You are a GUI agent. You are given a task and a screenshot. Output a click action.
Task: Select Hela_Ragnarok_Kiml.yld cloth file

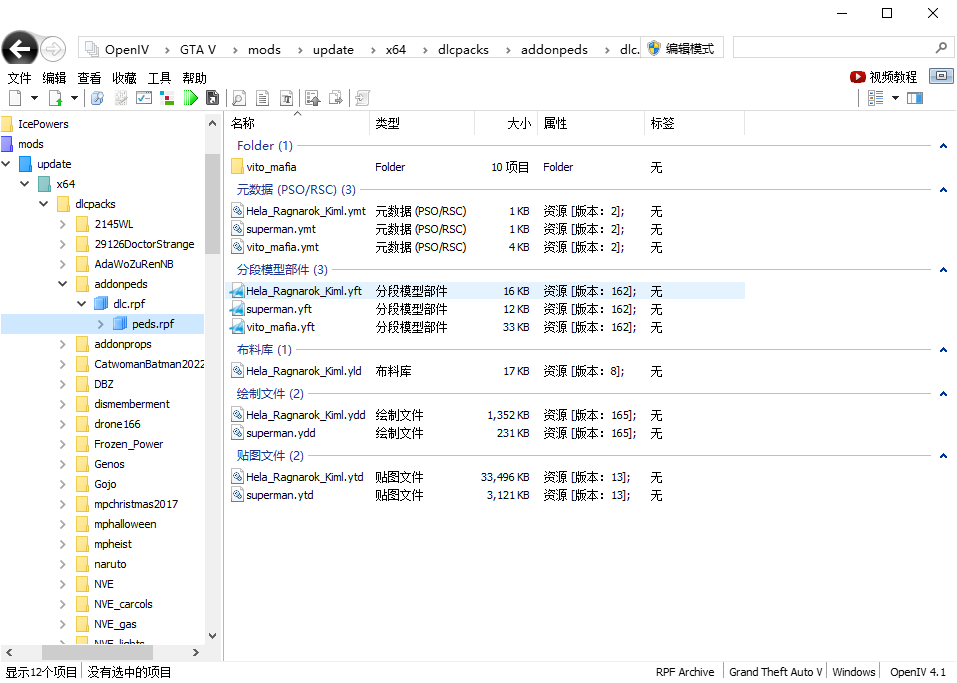[485, 371]
